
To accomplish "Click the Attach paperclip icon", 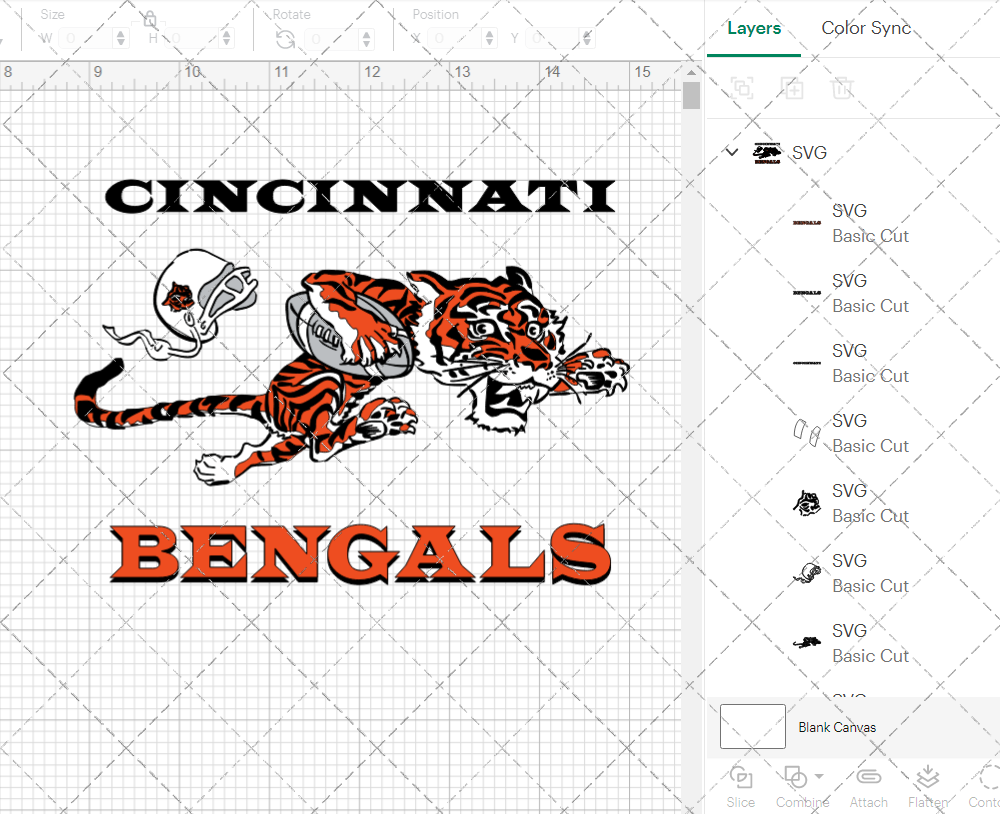I will coord(868,778).
